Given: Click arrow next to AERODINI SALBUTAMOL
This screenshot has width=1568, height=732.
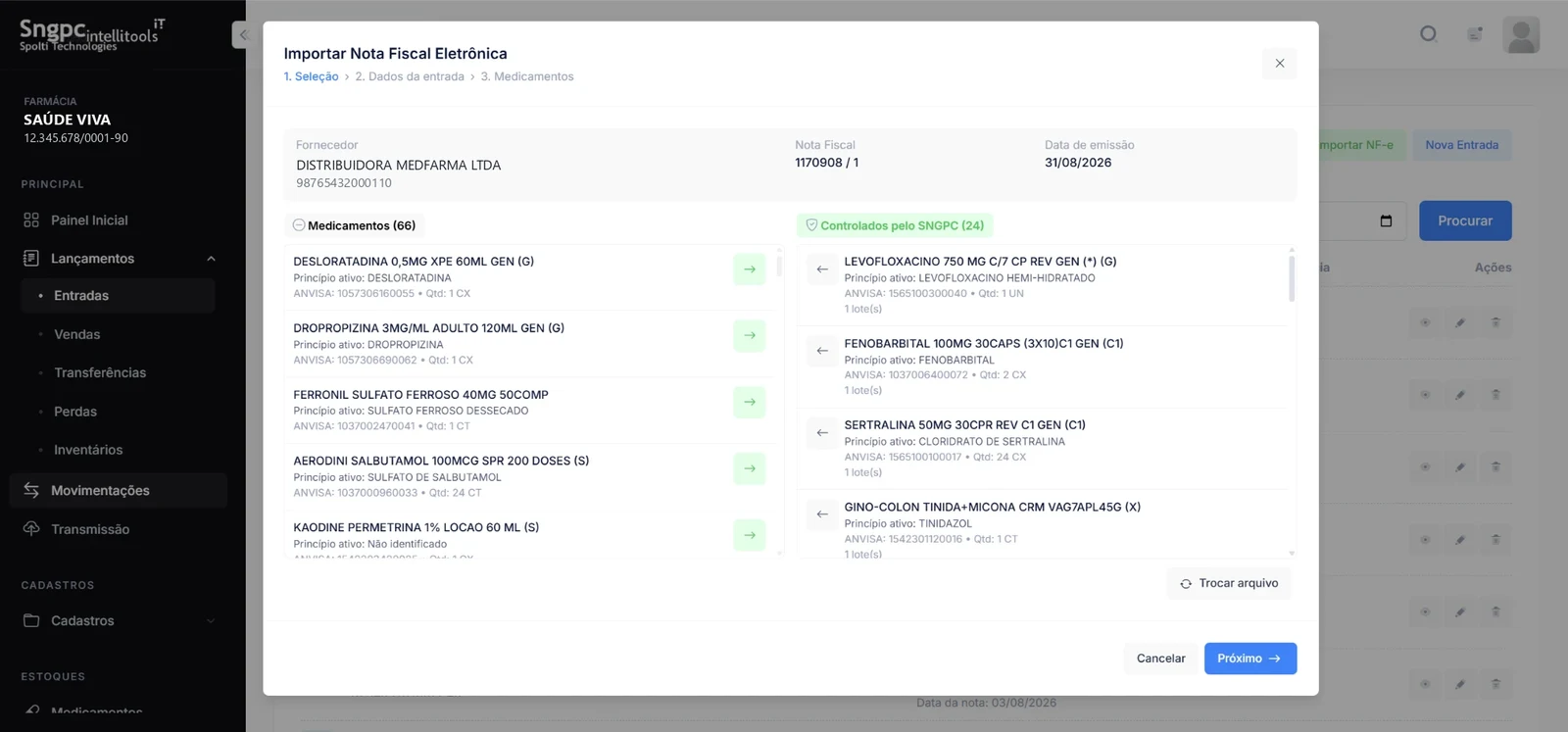Looking at the screenshot, I should 749,468.
